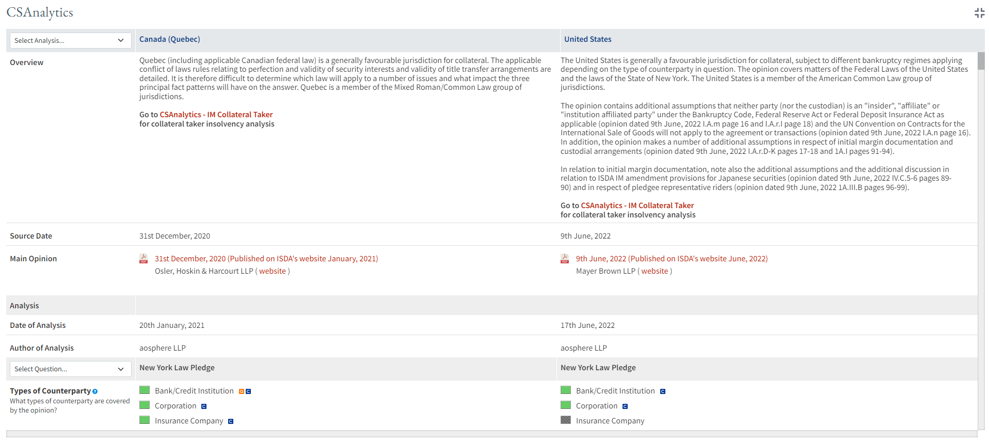The width and height of the screenshot is (989, 441).
Task: Visit Osler, Hoskin & Harcourt LLP website link
Action: (x=272, y=271)
